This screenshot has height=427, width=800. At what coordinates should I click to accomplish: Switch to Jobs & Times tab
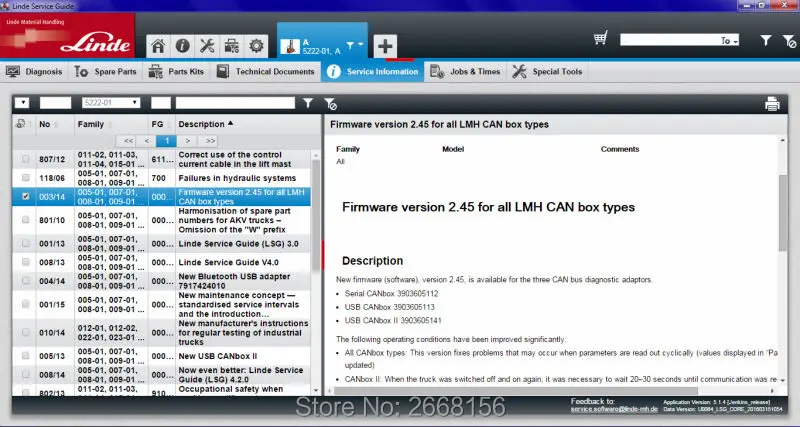pyautogui.click(x=465, y=72)
